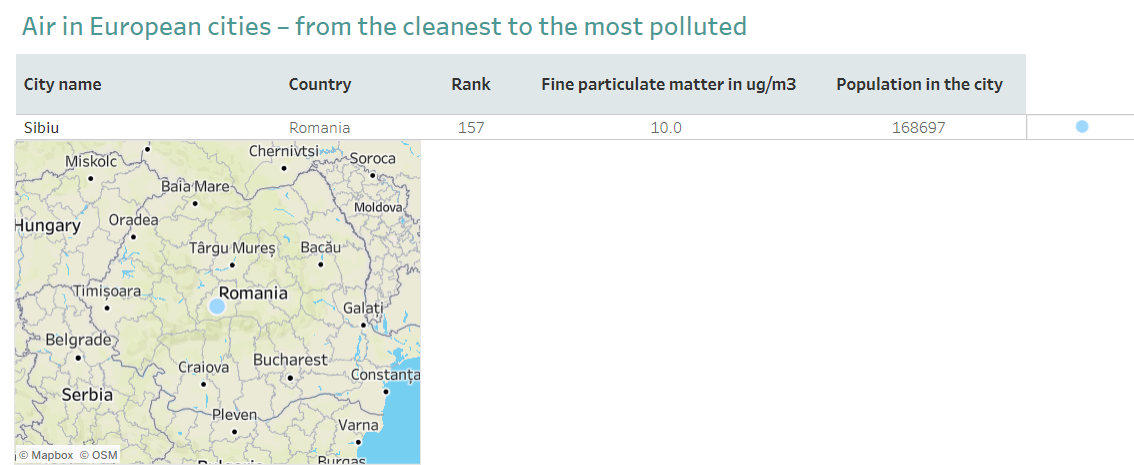Click the Mapbox attribution link
Image resolution: width=1134 pixels, height=465 pixels.
(x=46, y=455)
